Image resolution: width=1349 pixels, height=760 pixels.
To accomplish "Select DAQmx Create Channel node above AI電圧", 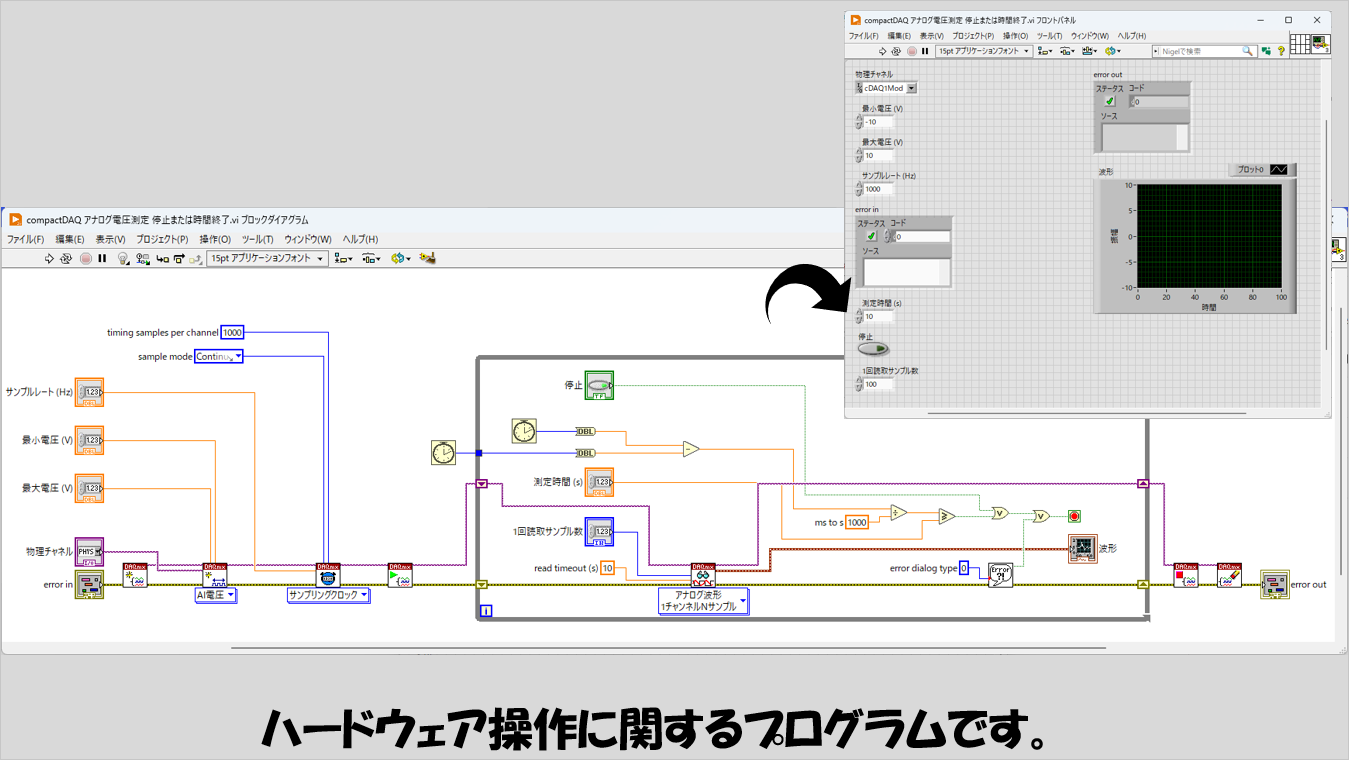I will tap(215, 574).
